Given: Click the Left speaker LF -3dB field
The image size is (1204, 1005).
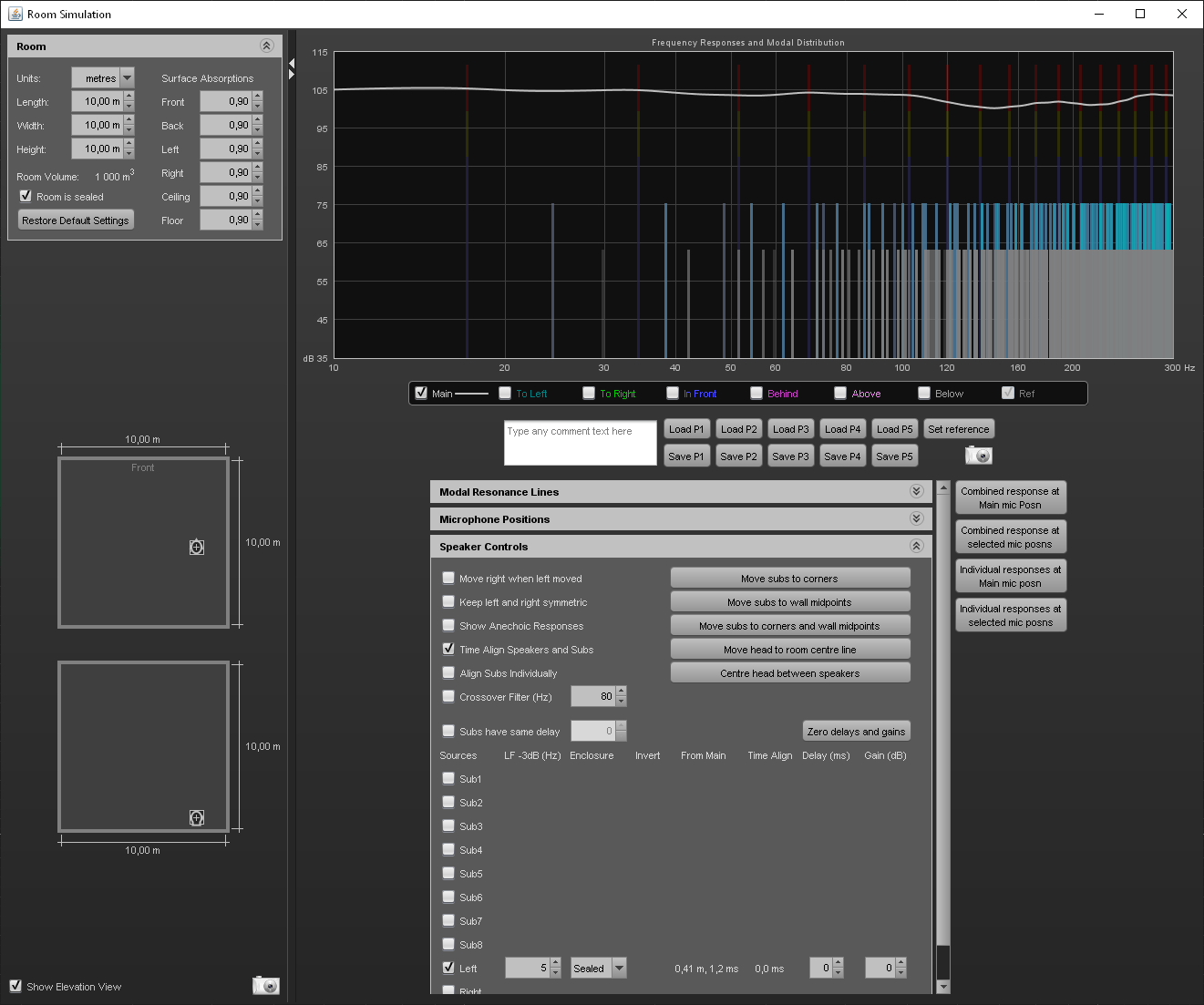Looking at the screenshot, I should 528,968.
